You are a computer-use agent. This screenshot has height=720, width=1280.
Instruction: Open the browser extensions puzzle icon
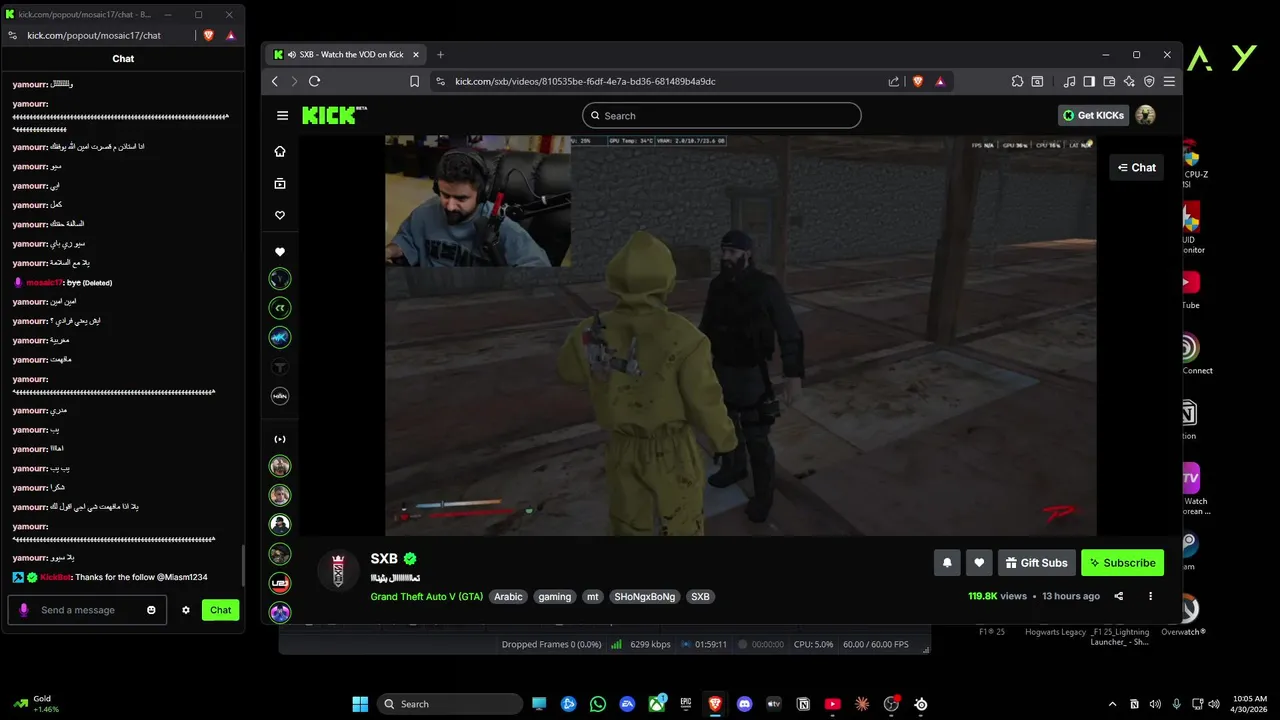[x=1017, y=82]
